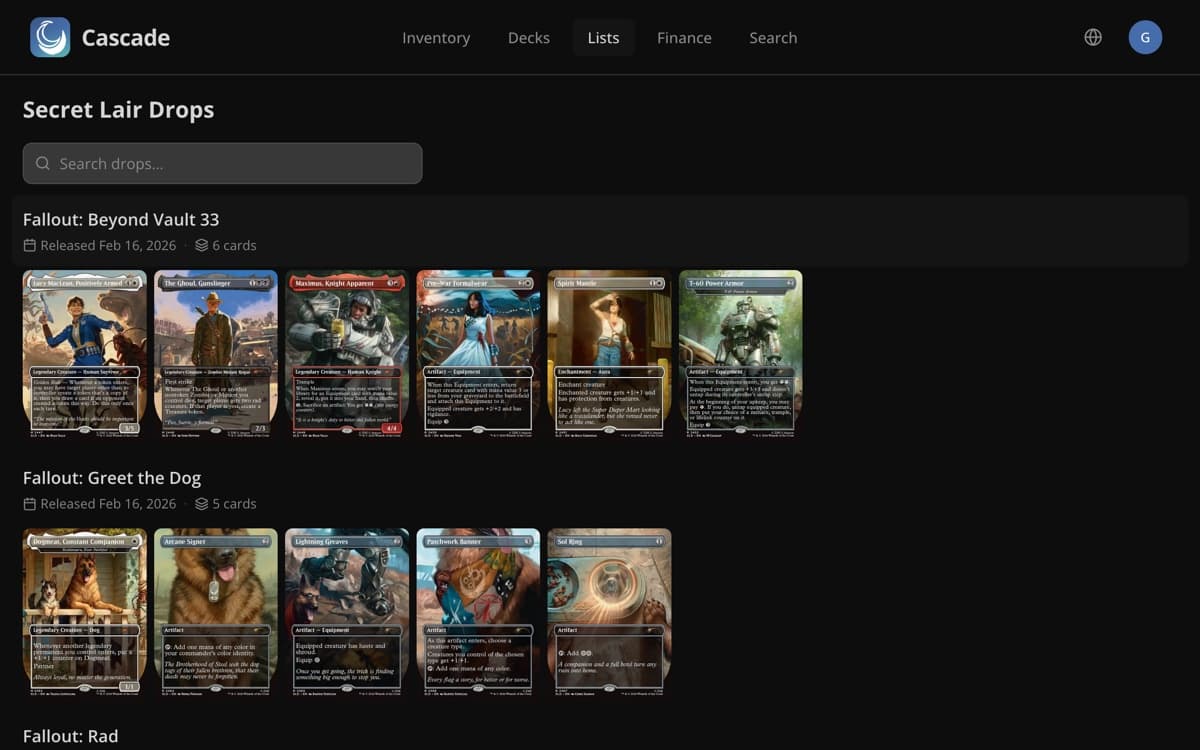Click the Fallout: Rad heading
This screenshot has width=1200, height=750.
[71, 736]
